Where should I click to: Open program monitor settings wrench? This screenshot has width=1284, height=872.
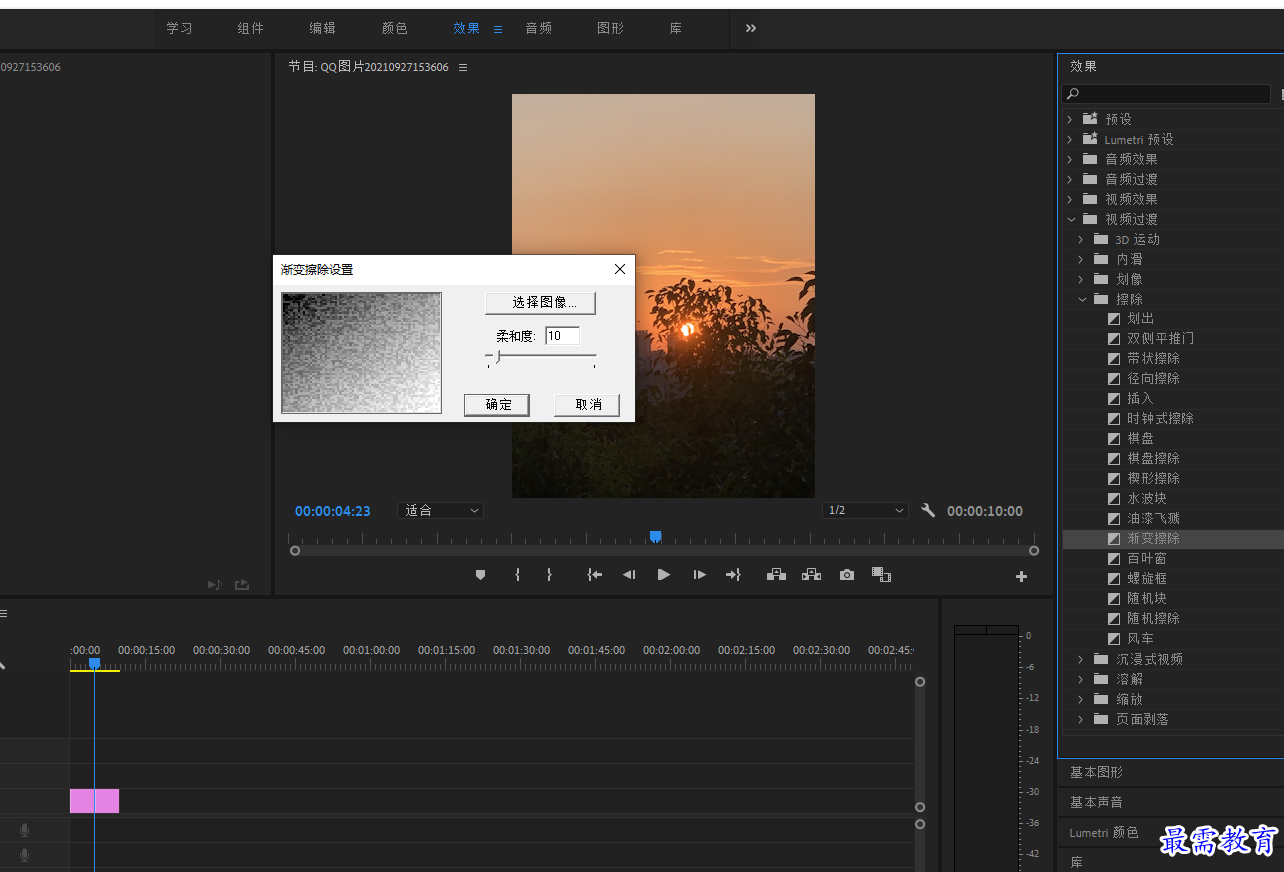[x=928, y=510]
